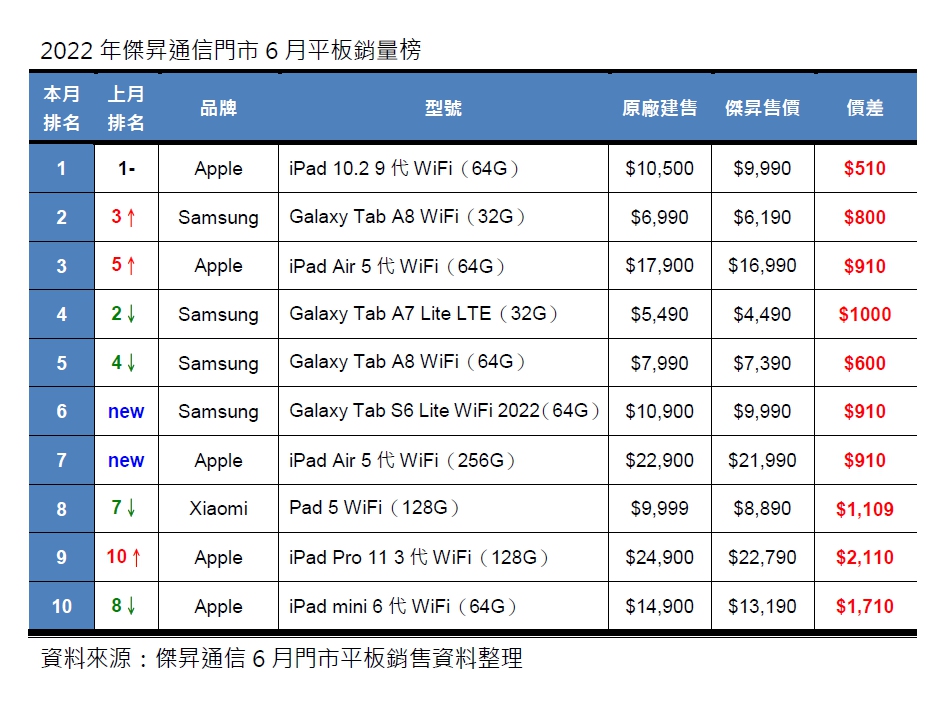Click the '上月排名' column header

126,108
